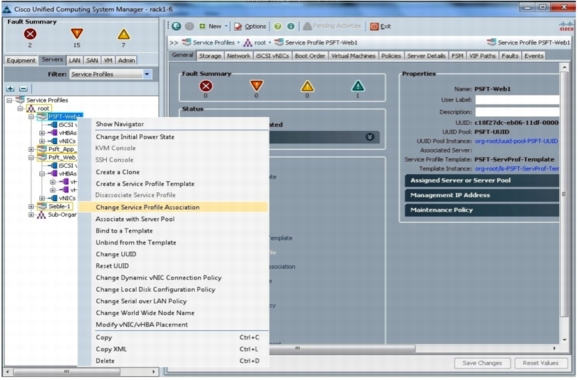Click critical fault icon in General tab summary
The width and height of the screenshot is (578, 380).
[x=206, y=86]
